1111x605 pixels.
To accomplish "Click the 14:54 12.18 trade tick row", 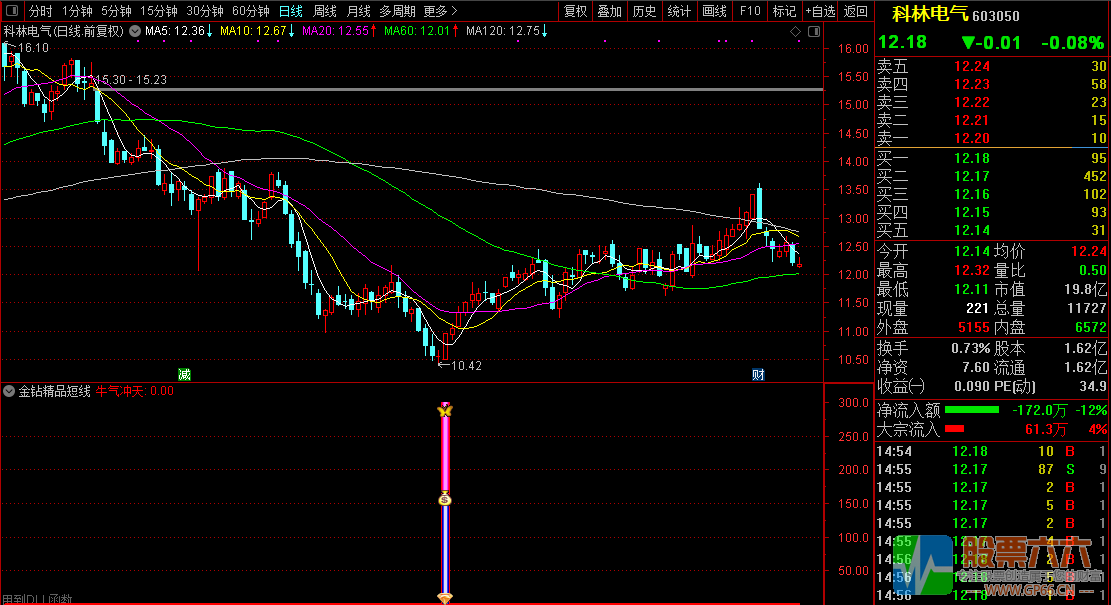I will point(991,451).
